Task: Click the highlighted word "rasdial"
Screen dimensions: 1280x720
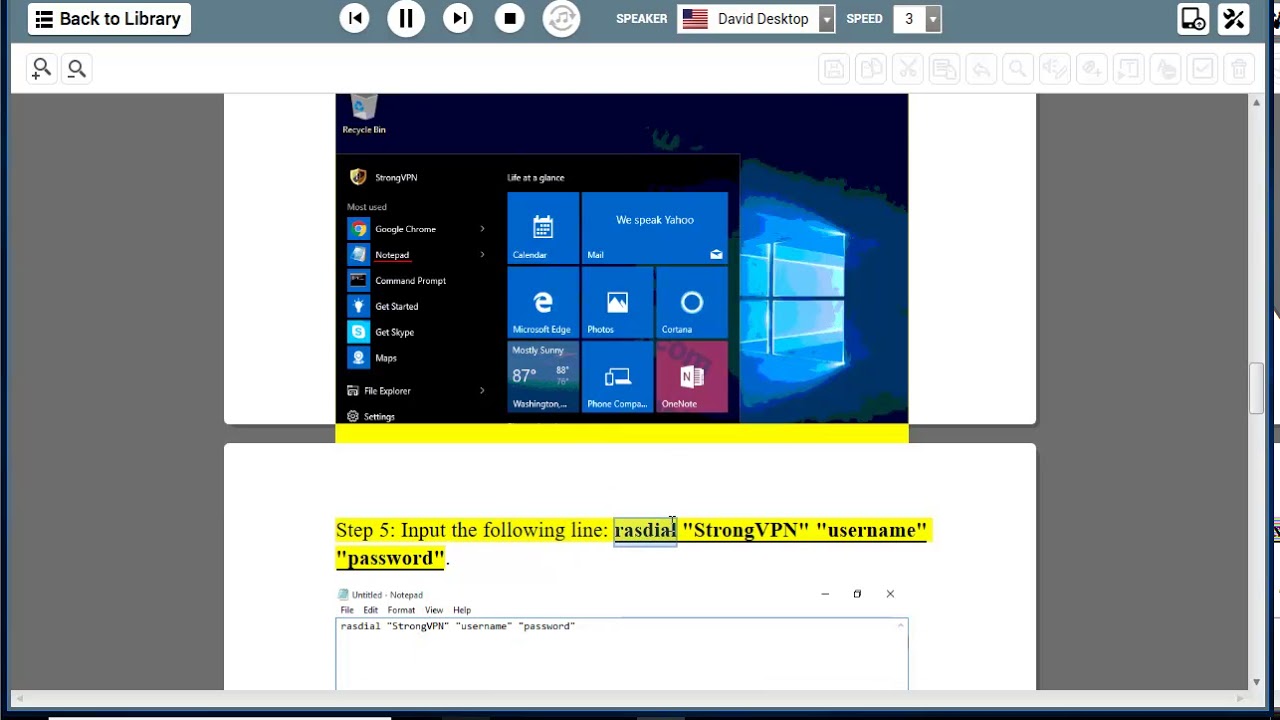Action: [645, 530]
